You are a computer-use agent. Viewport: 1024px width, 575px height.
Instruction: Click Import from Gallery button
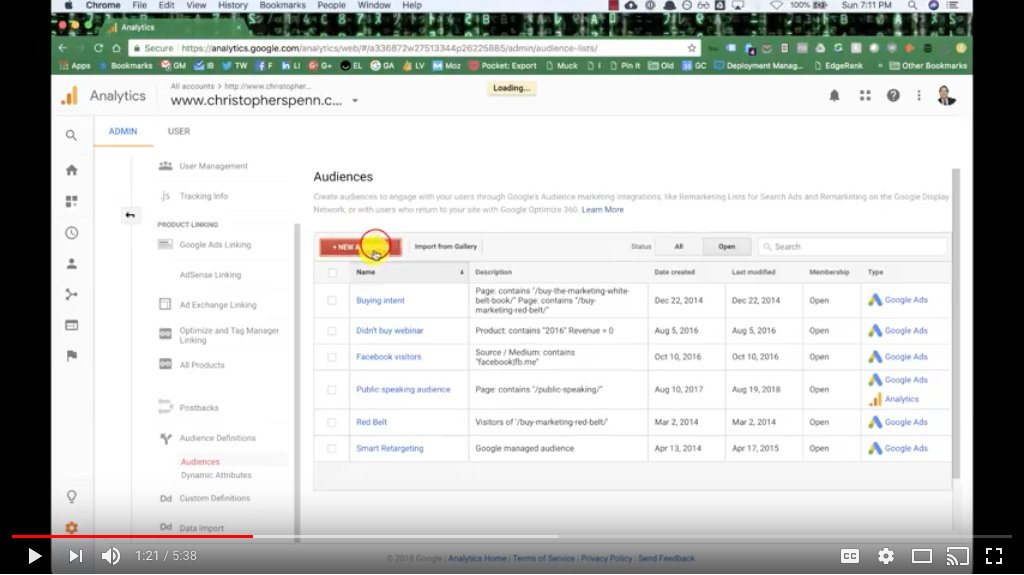(x=445, y=246)
